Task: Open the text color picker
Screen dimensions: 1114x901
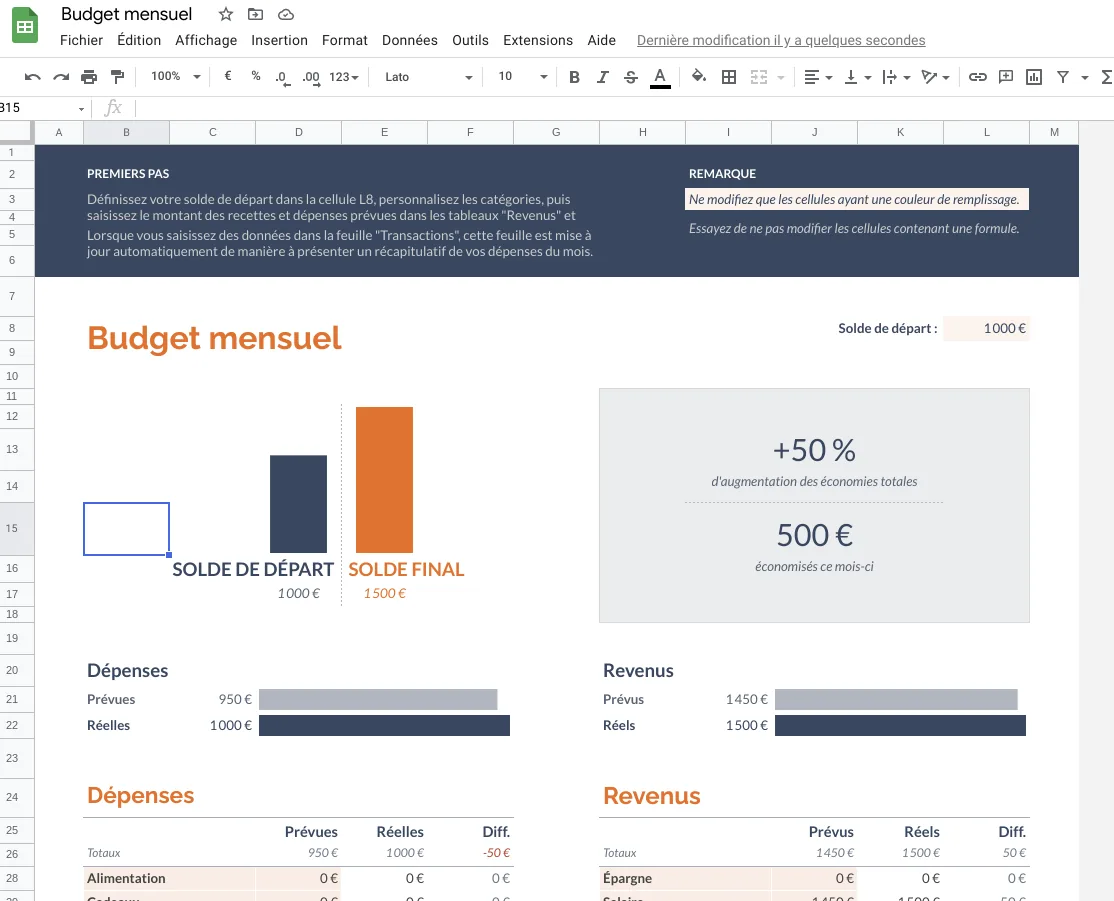Action: click(660, 77)
